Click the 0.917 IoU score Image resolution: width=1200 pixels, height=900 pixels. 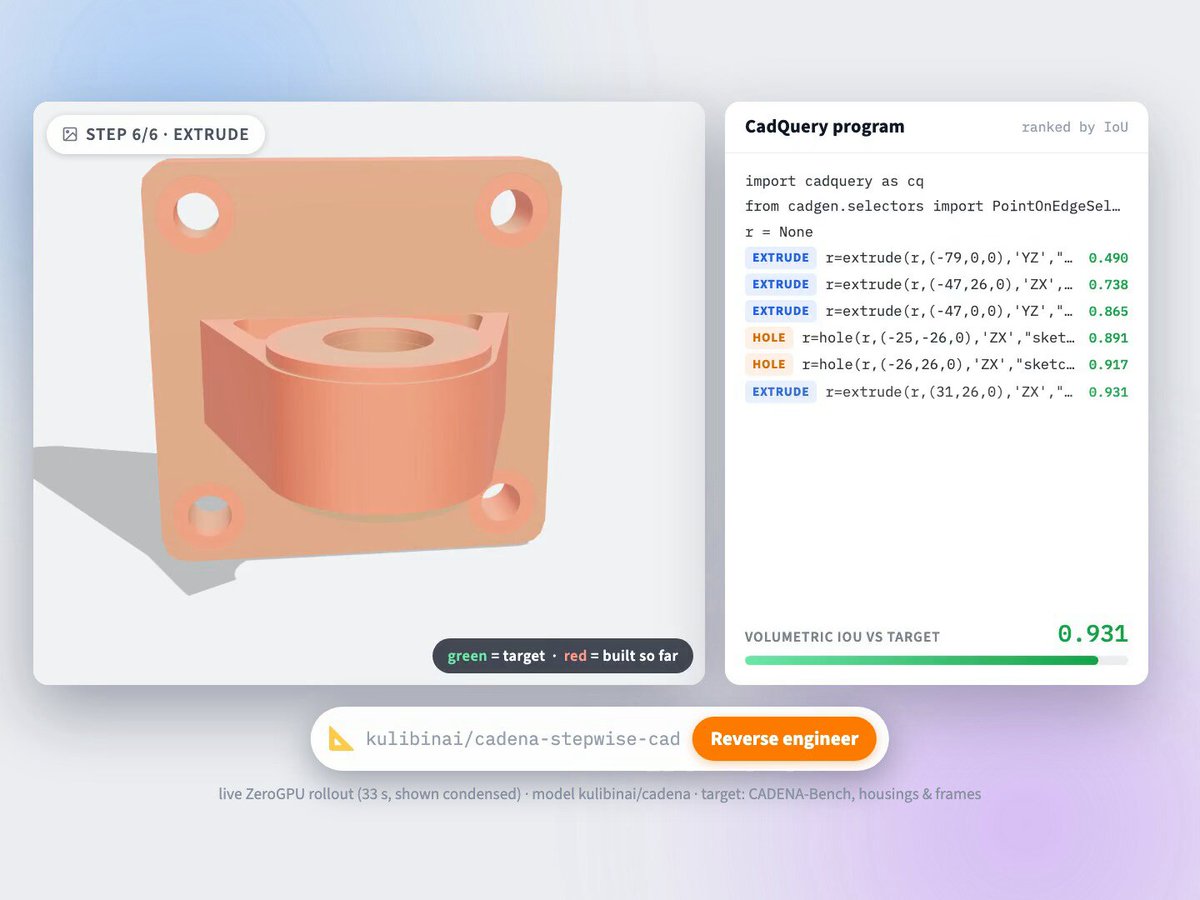[x=1108, y=364]
